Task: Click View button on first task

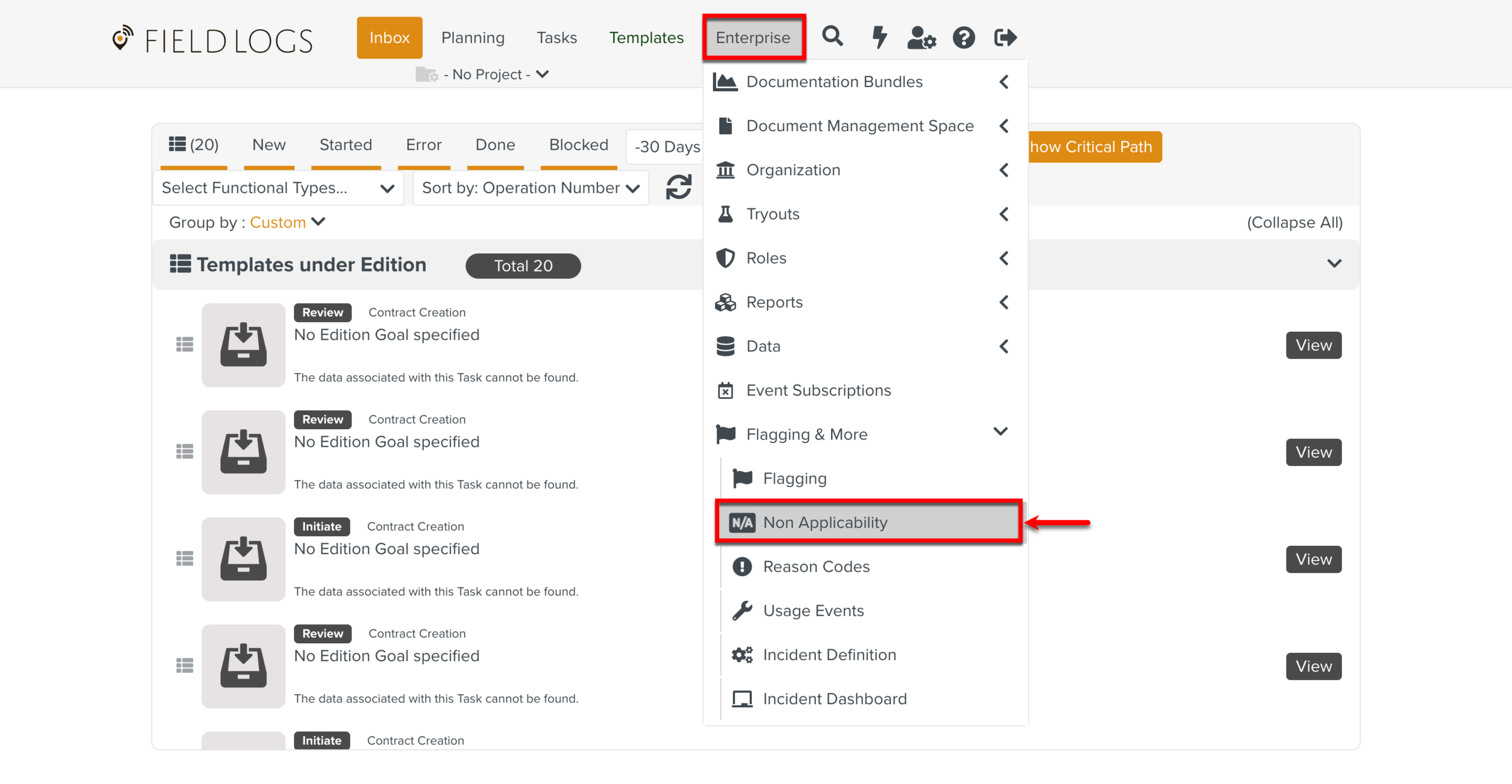Action: click(1313, 345)
